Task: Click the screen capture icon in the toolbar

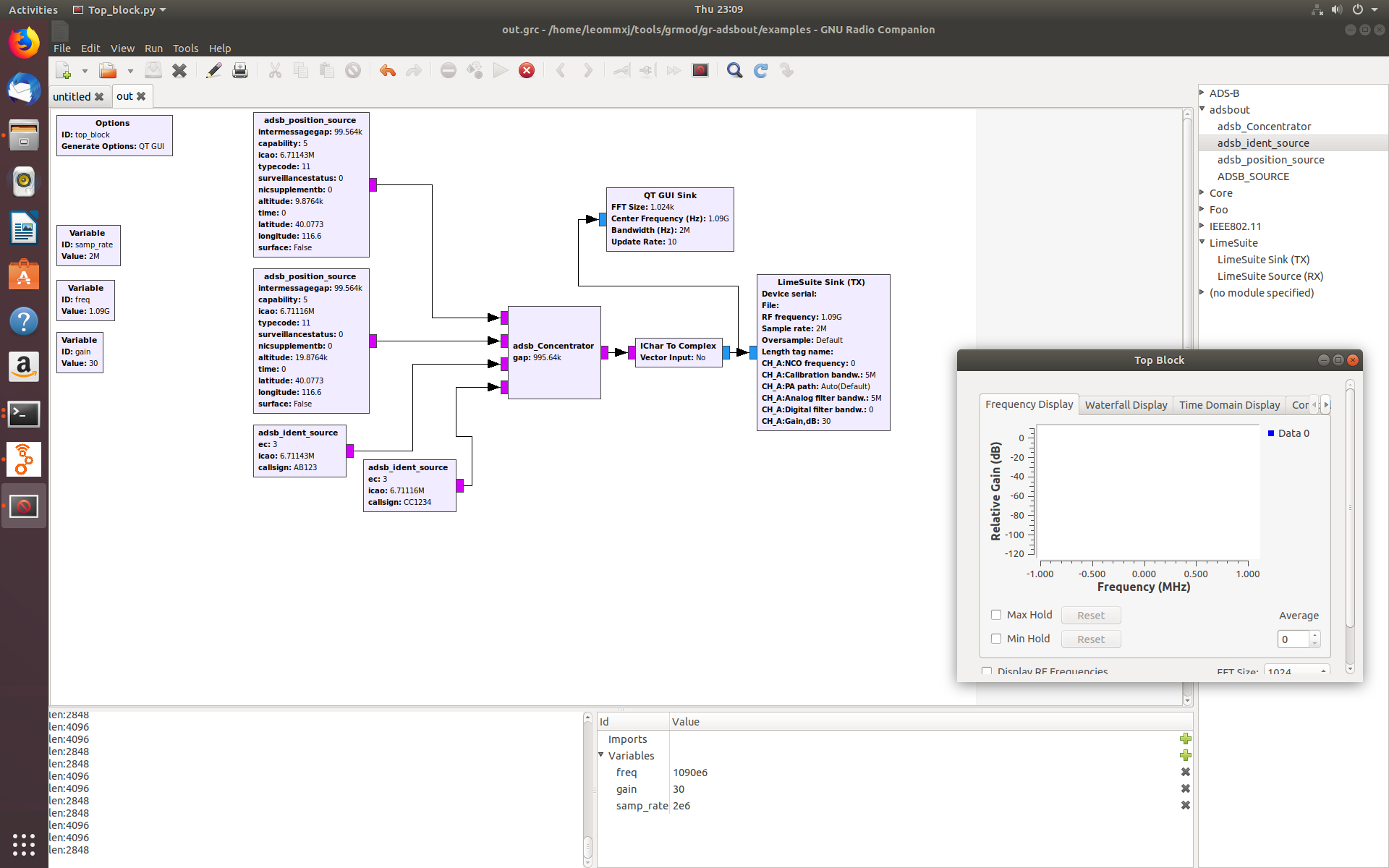Action: pos(700,71)
